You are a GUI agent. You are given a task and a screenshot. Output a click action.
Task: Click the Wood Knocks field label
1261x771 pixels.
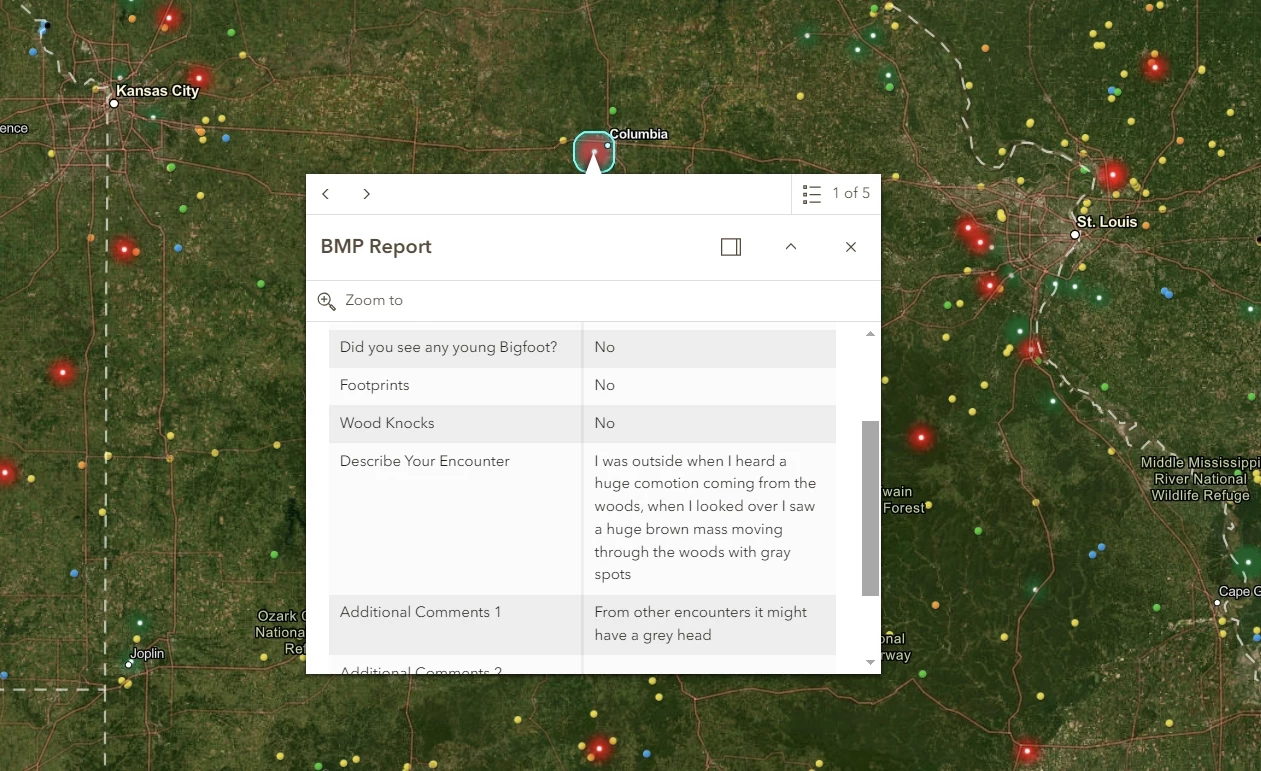click(387, 423)
